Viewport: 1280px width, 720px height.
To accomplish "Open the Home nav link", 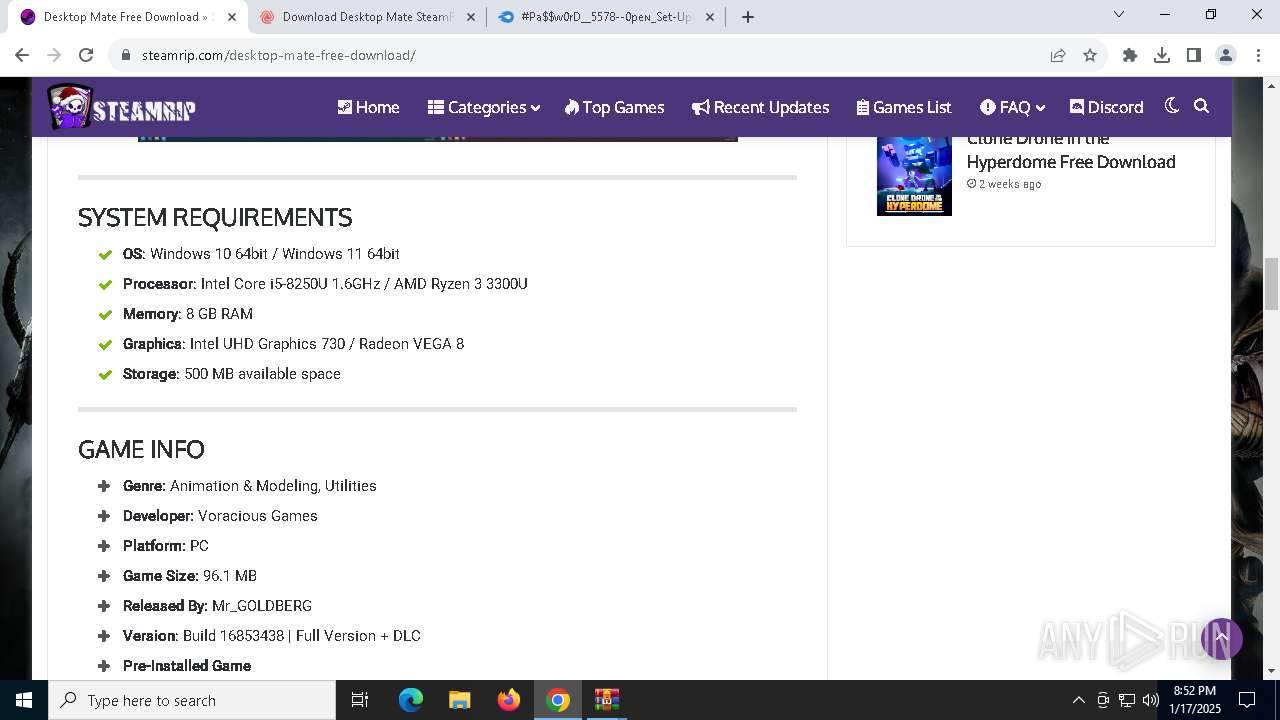I will pyautogui.click(x=368, y=107).
